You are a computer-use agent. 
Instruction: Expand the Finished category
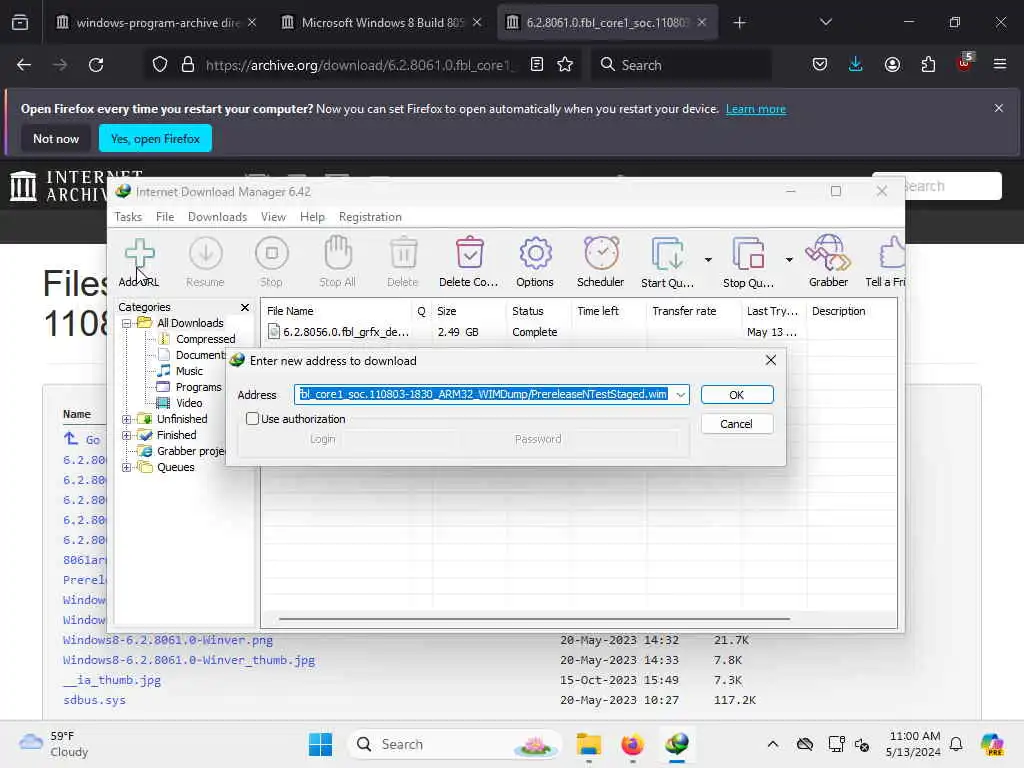(127, 436)
